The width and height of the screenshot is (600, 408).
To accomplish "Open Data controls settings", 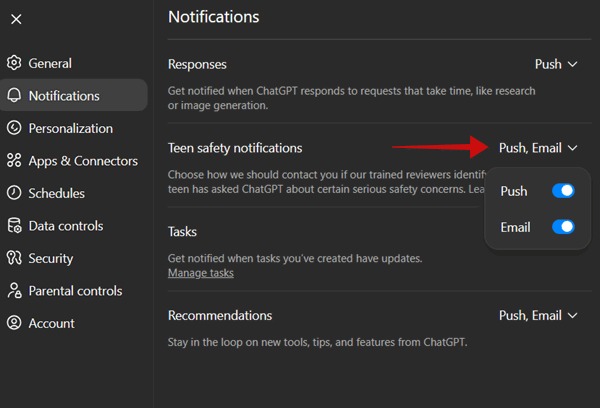I will pos(74,225).
